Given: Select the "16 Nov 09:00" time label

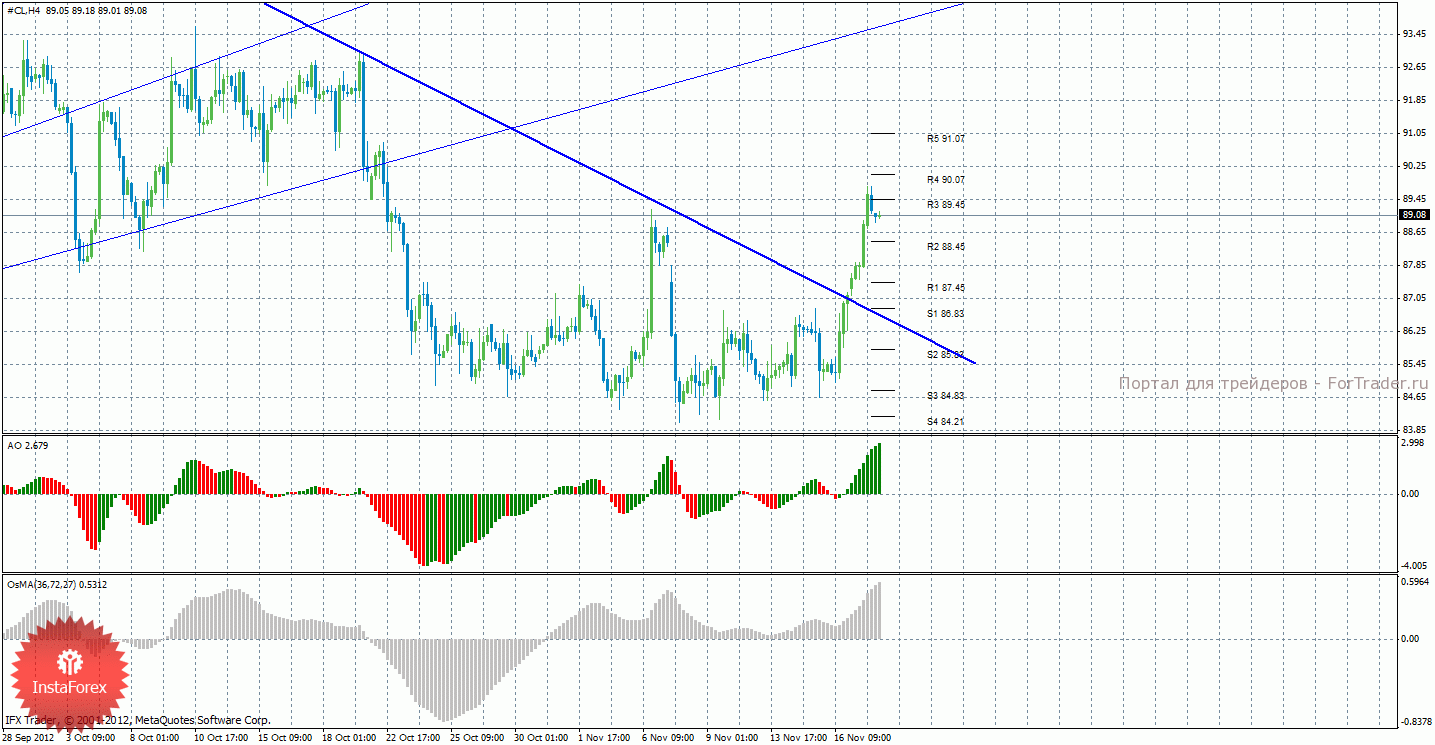Looking at the screenshot, I should click(x=862, y=738).
